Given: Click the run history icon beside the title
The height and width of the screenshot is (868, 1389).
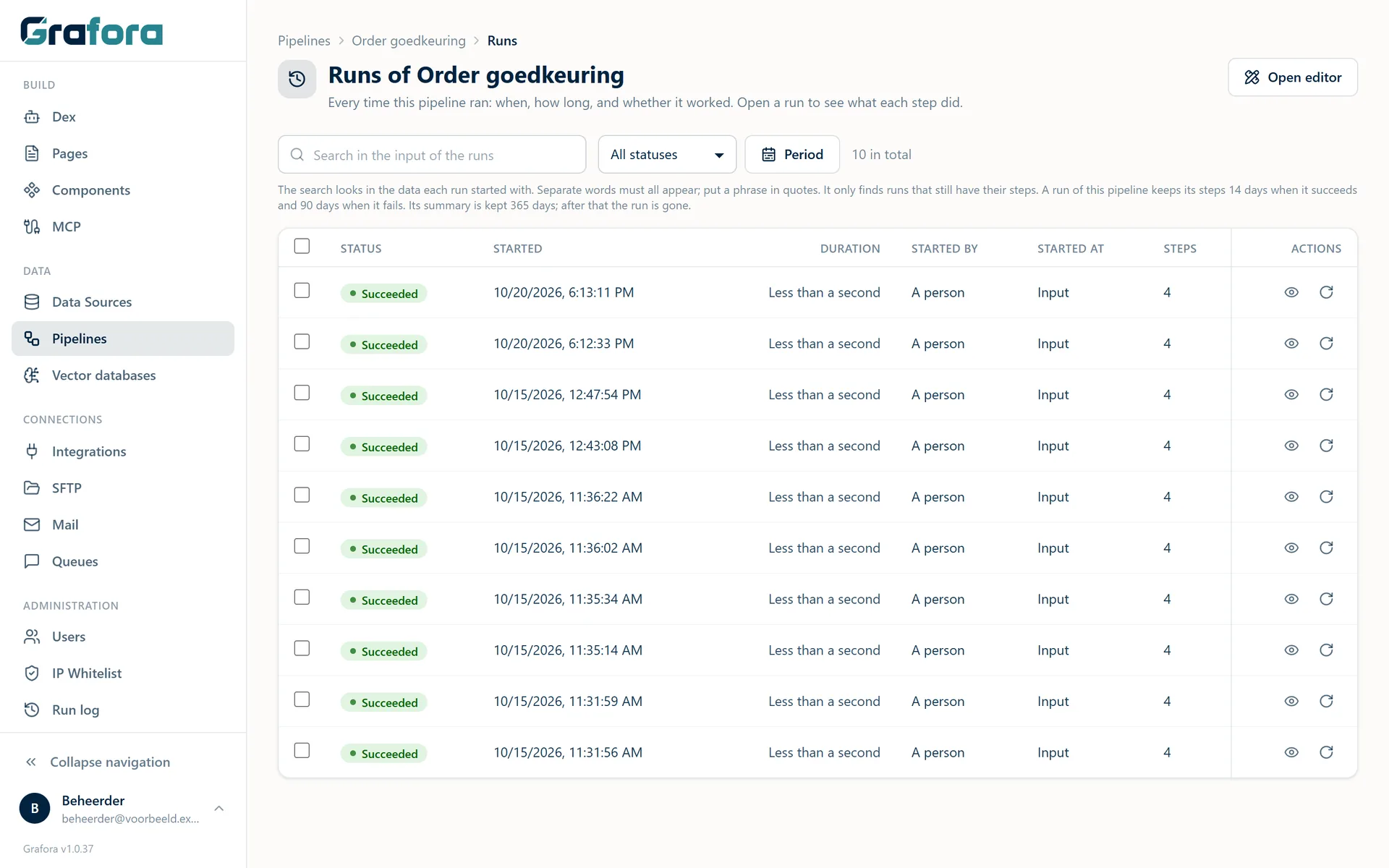Looking at the screenshot, I should coord(297,79).
